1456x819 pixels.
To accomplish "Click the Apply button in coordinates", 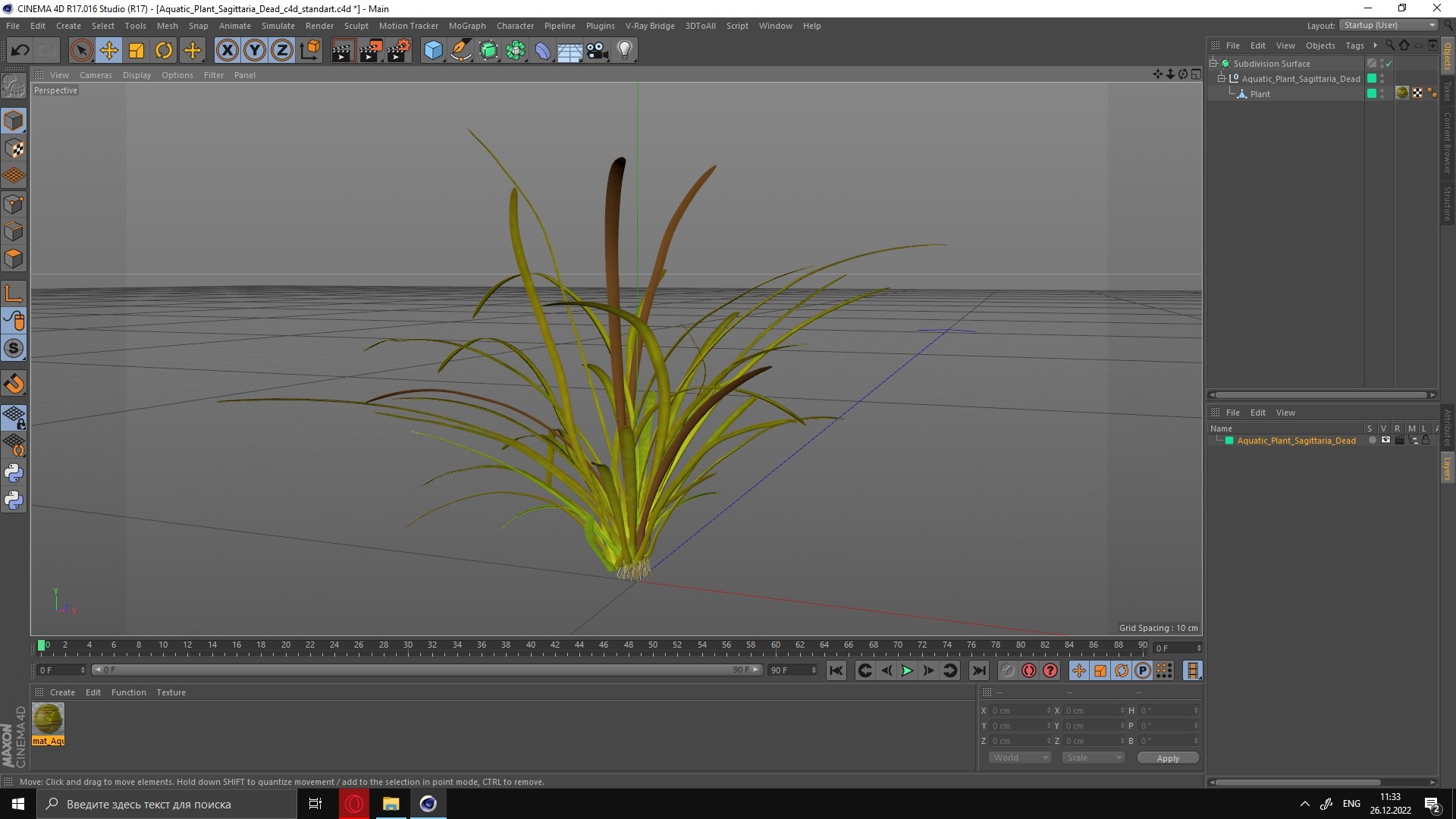I will coord(1168,758).
